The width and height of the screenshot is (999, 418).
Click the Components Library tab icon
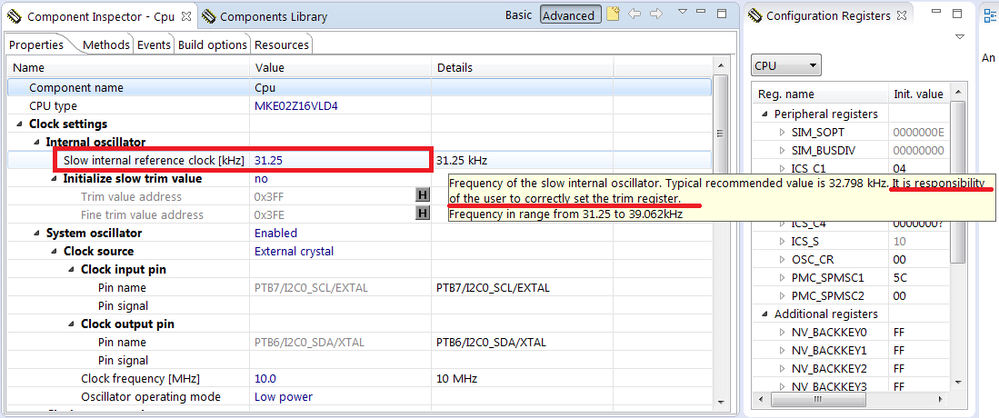208,17
